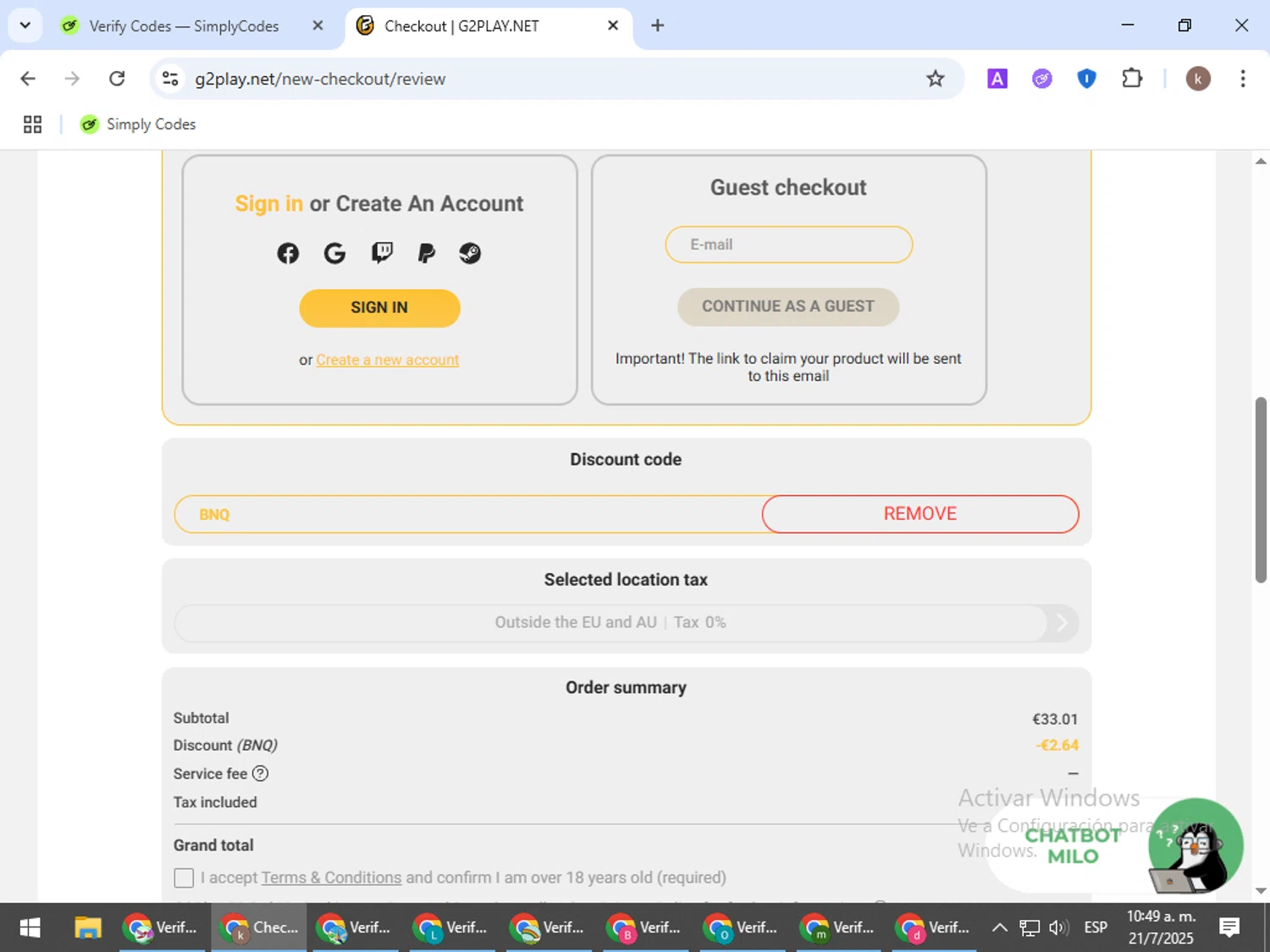Click the orange Sign in heading link
1270x952 pixels.
(x=268, y=204)
